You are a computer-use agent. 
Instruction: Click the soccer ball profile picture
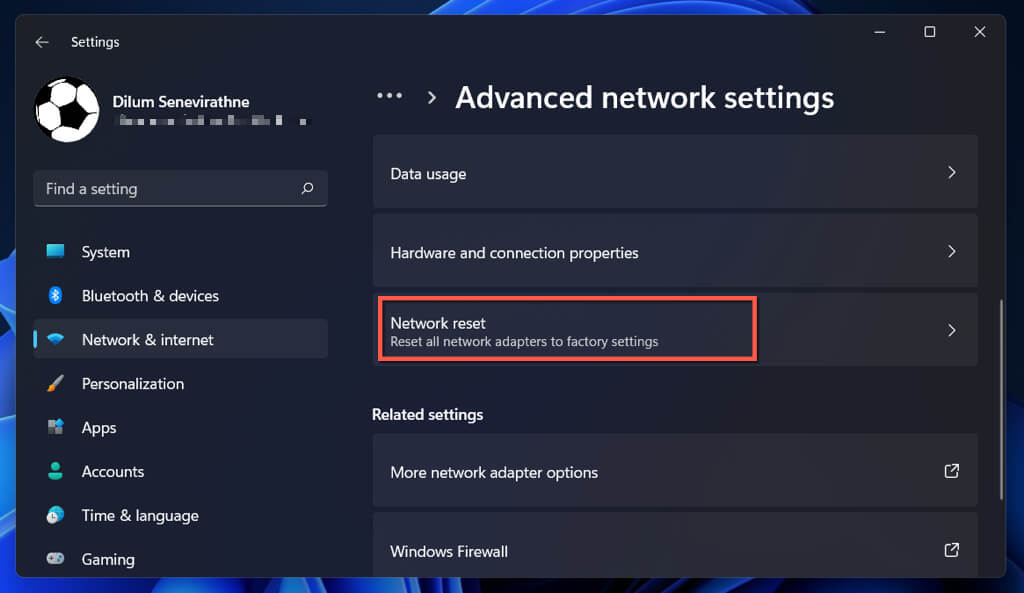point(67,110)
